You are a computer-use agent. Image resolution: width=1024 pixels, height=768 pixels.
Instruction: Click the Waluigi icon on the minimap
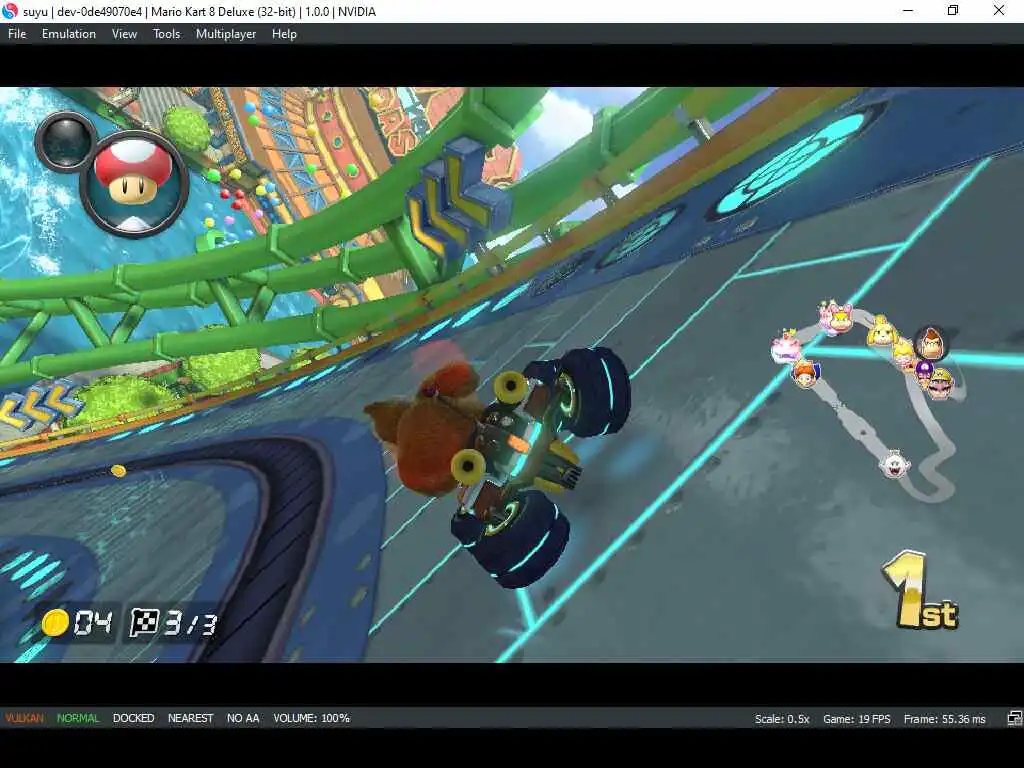pos(924,372)
